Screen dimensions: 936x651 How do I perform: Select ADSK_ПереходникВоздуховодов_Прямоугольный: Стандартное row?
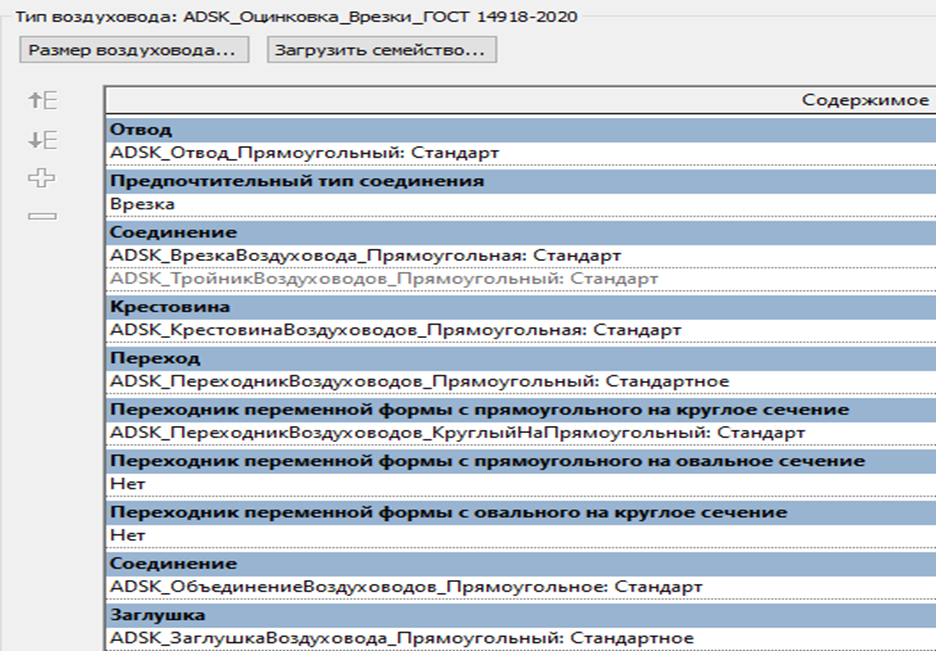tap(521, 381)
